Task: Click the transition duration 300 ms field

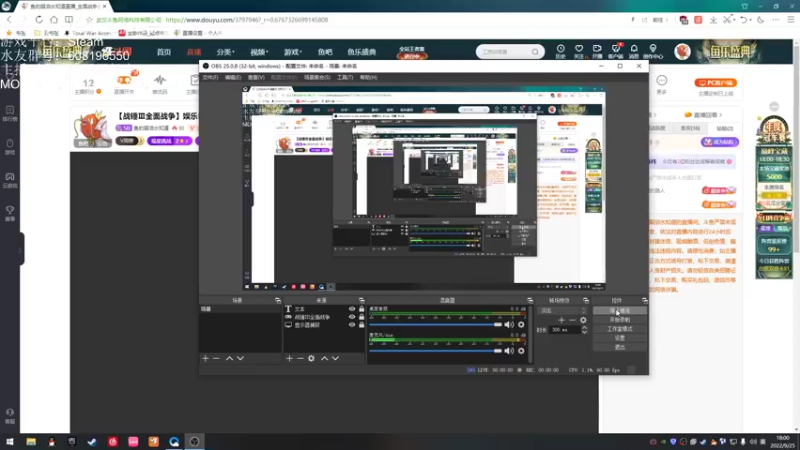Action: click(565, 330)
